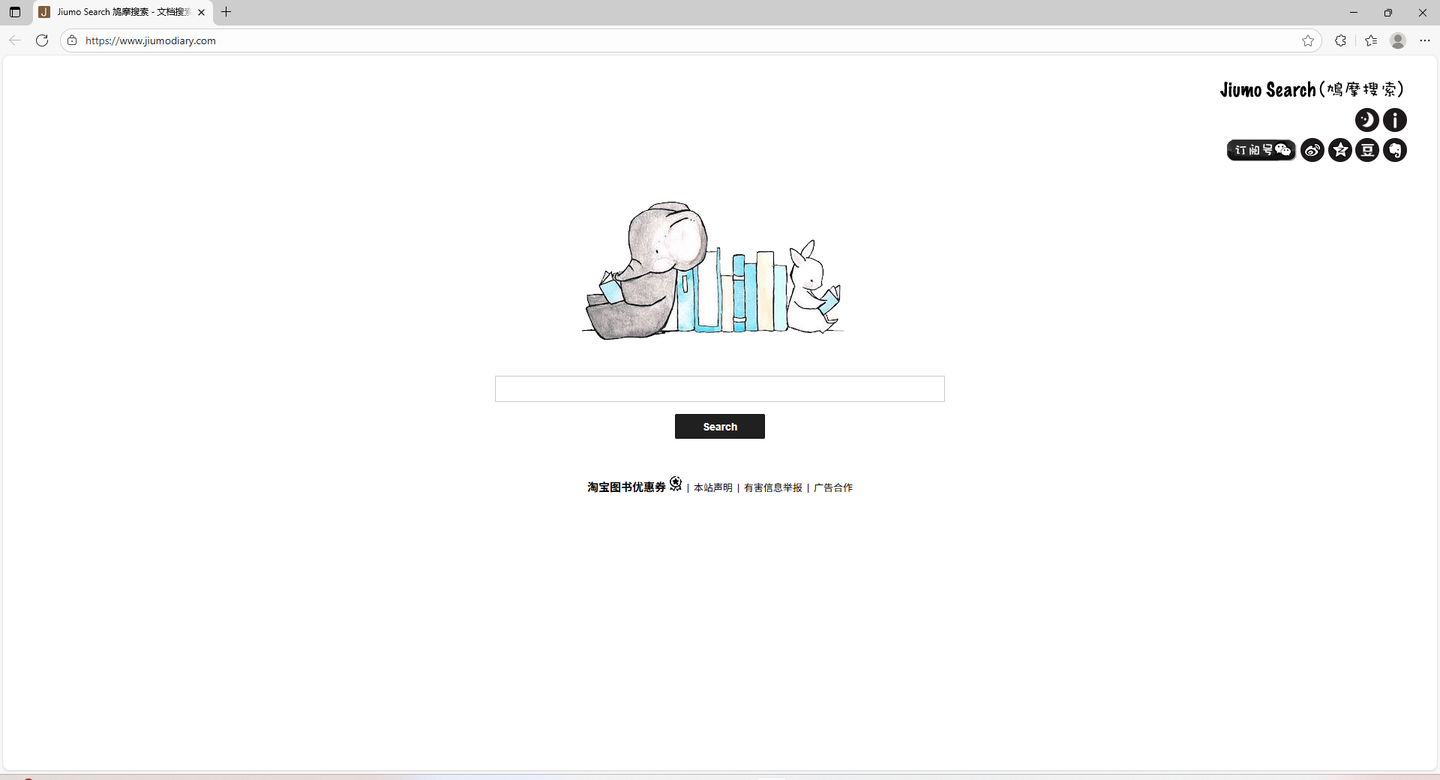The image size is (1440, 780).
Task: Open the 淘宝图书优惠券 link
Action: 626,488
